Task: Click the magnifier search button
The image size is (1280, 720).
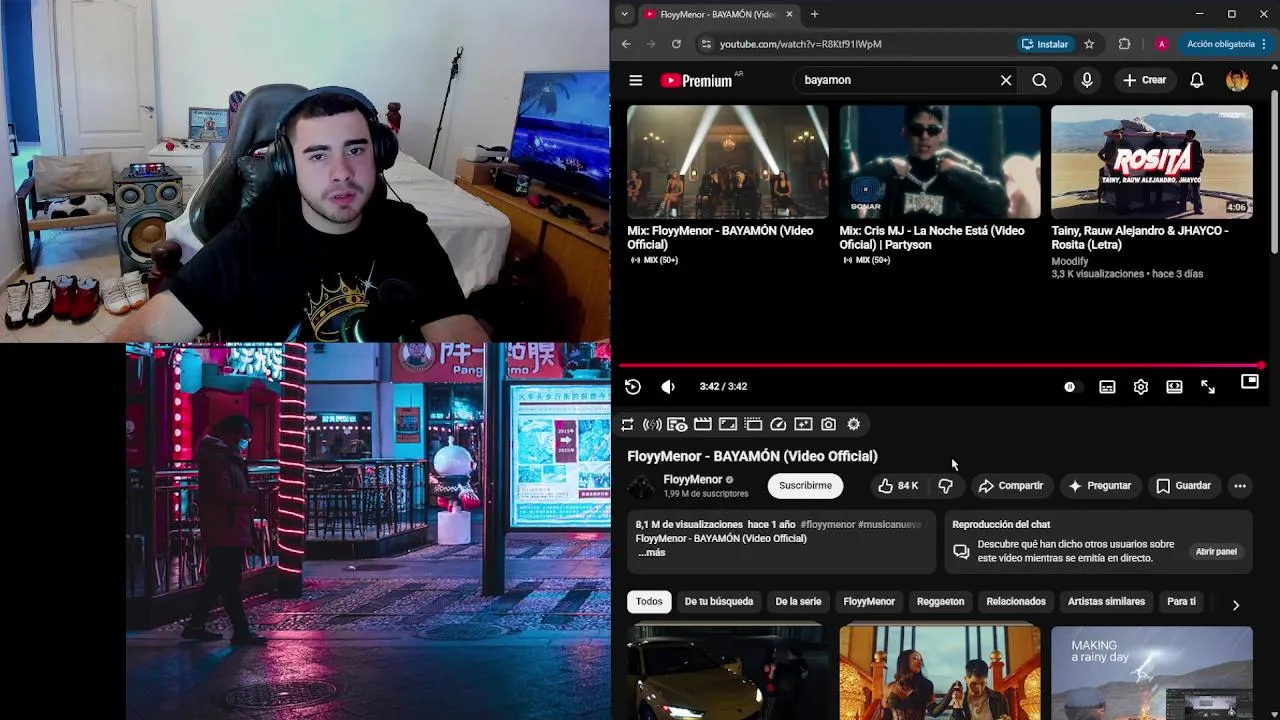Action: click(1040, 80)
